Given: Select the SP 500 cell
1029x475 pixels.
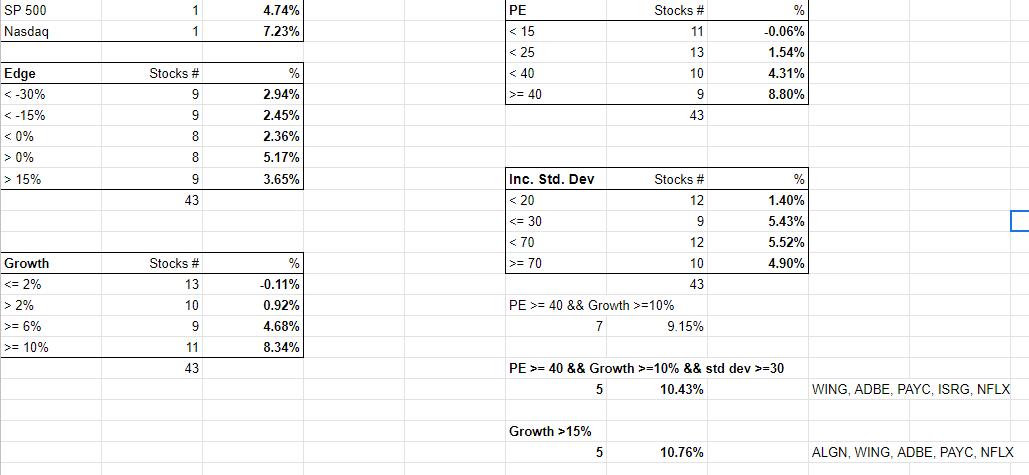Looking at the screenshot, I should [50, 10].
